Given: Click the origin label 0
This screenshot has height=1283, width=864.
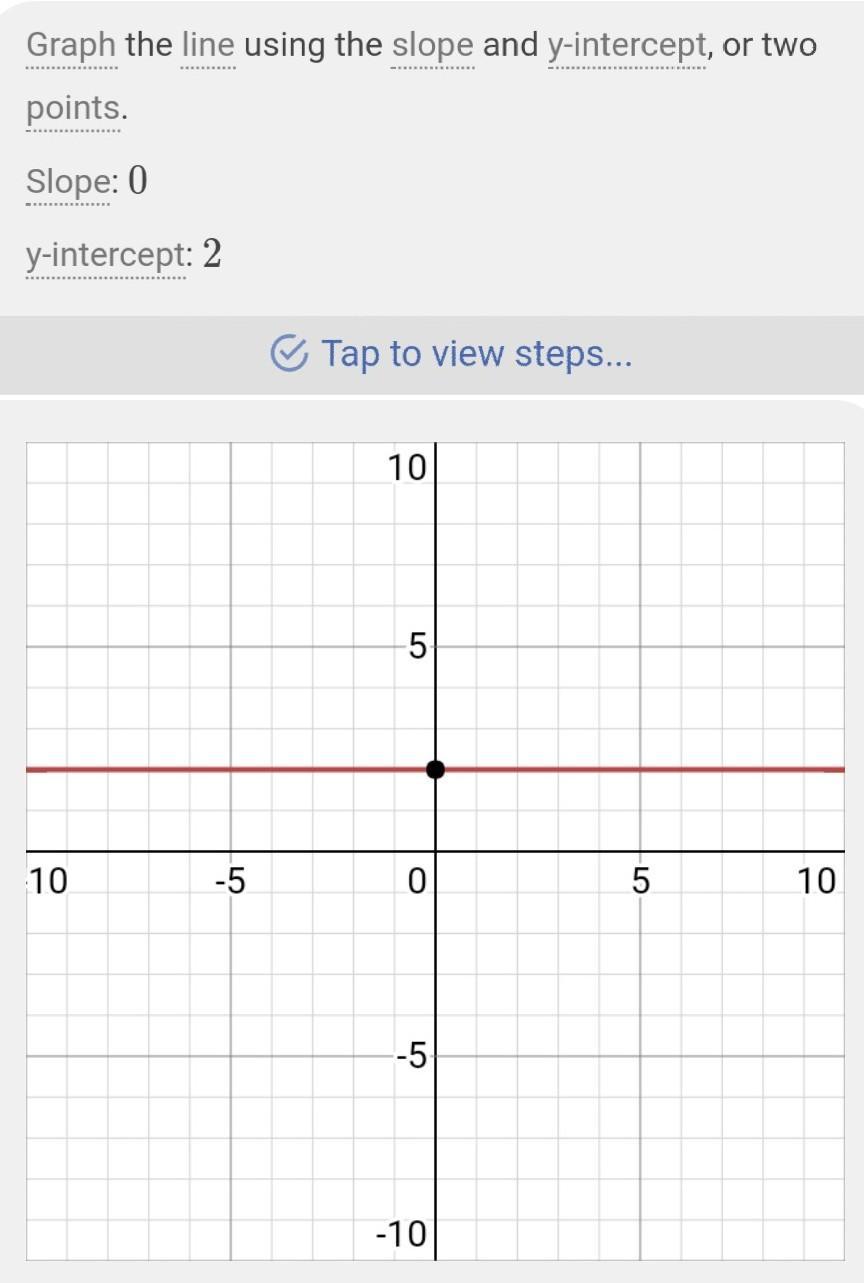Looking at the screenshot, I should click(x=417, y=882).
